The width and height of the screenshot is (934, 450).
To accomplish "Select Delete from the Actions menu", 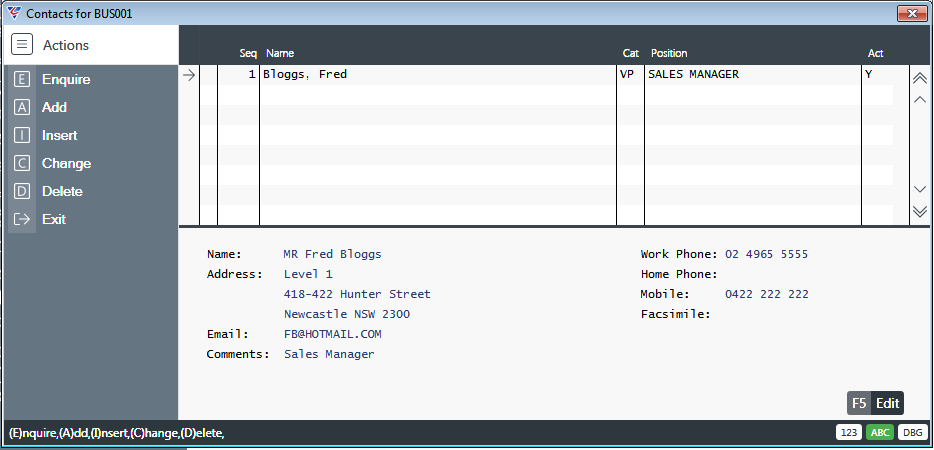I will click(62, 191).
